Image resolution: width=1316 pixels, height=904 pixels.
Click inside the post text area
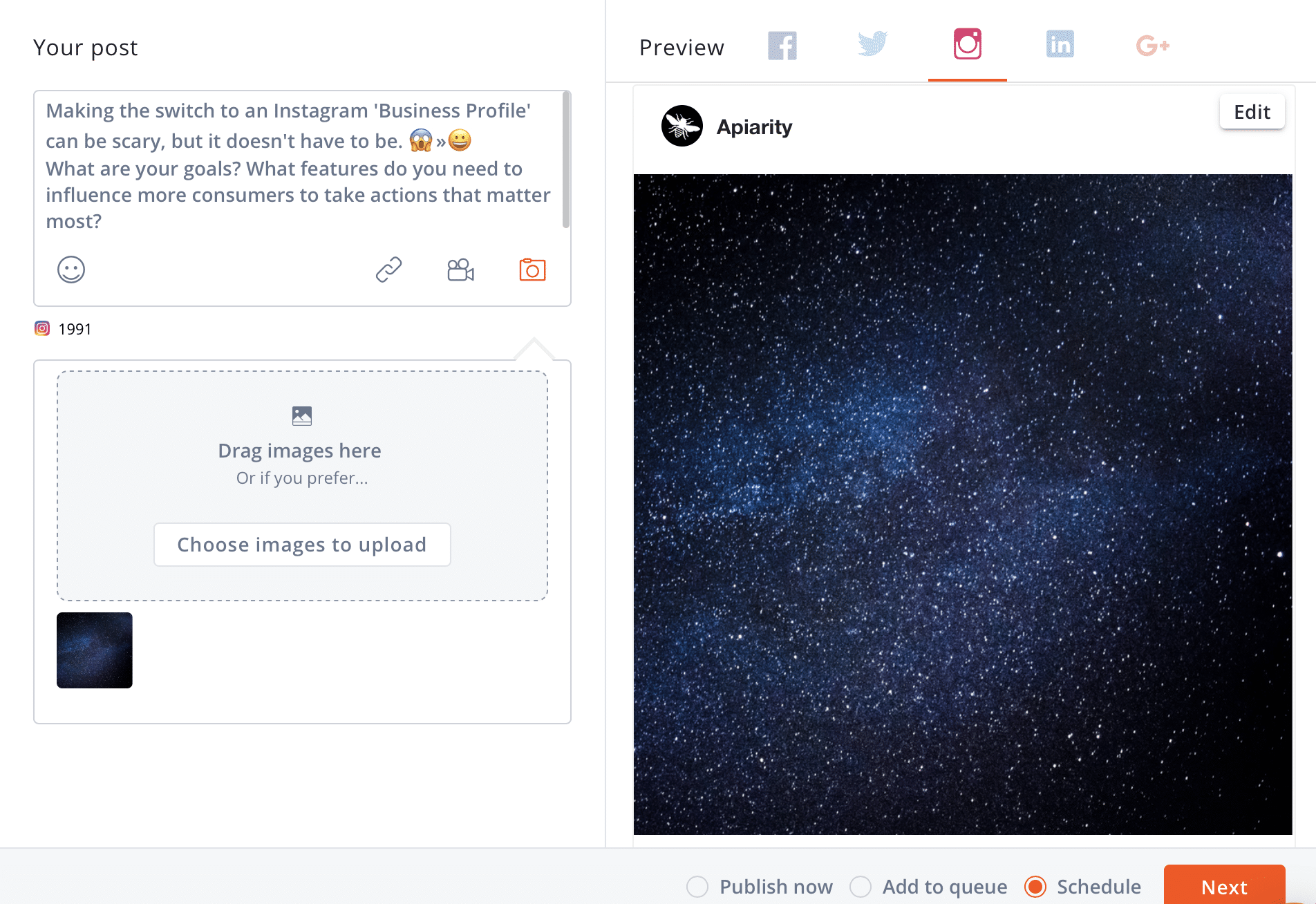(297, 166)
